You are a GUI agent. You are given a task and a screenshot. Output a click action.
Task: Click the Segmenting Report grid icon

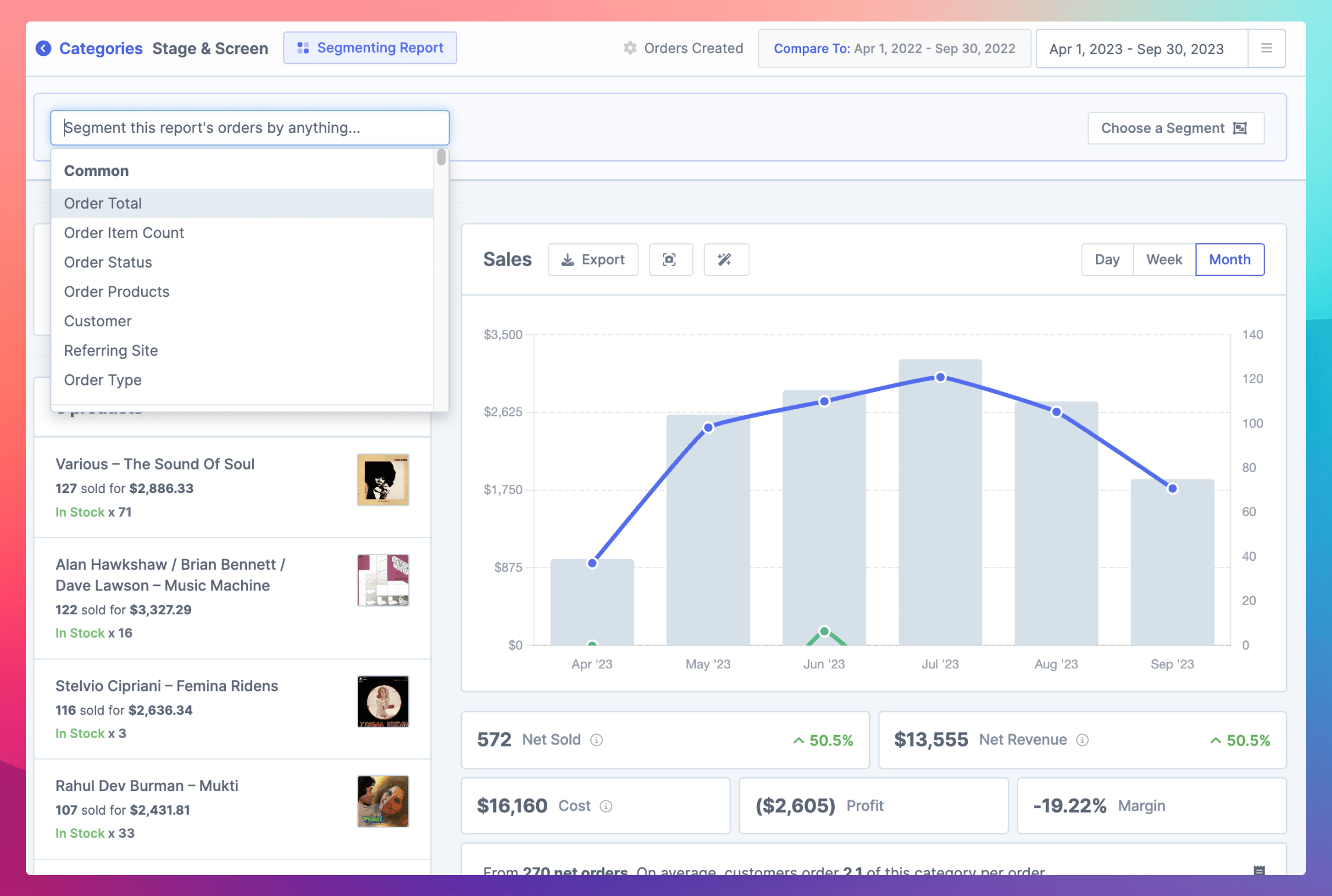303,48
